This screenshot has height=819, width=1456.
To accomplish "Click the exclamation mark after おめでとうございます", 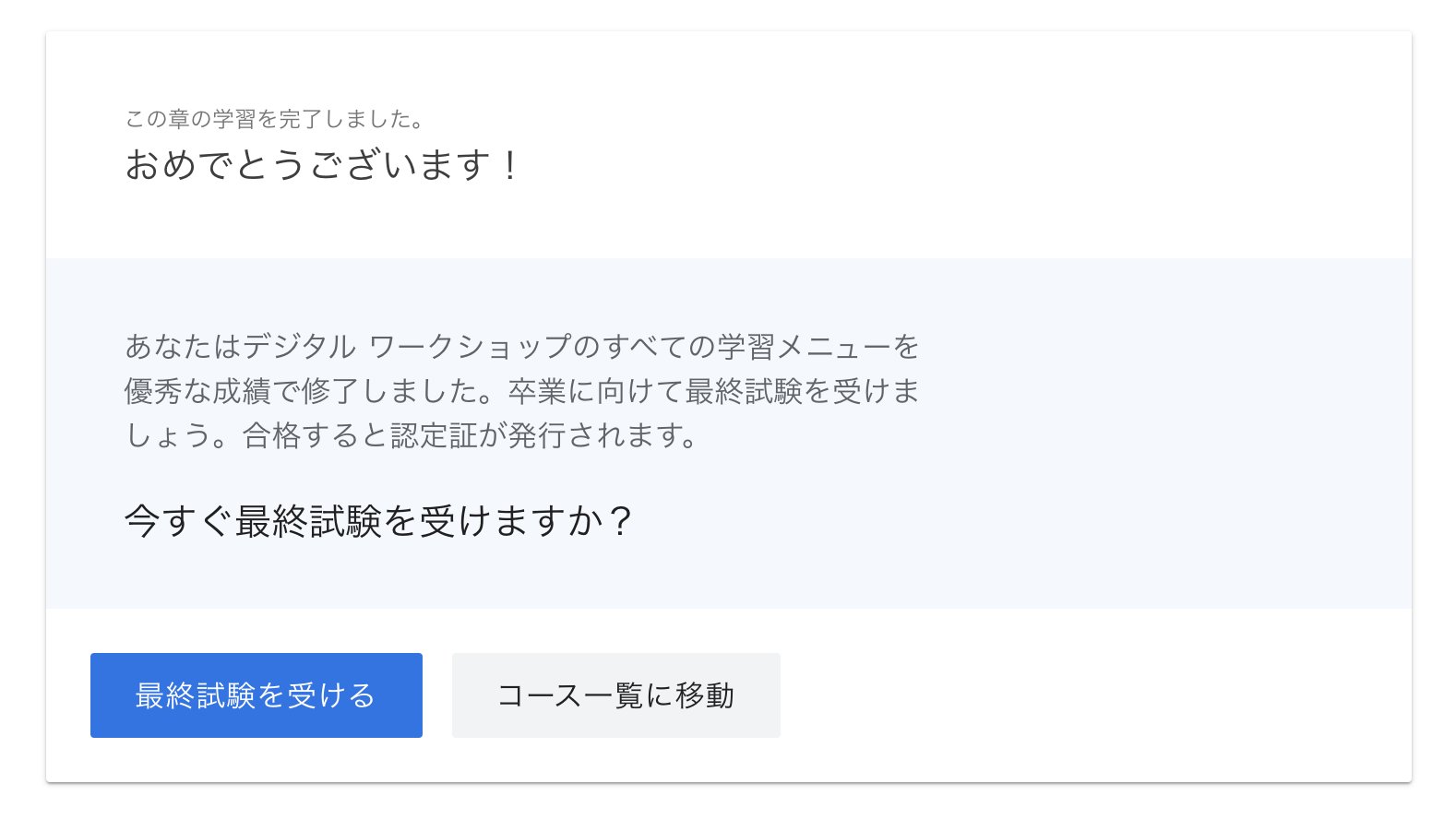I will [x=510, y=166].
